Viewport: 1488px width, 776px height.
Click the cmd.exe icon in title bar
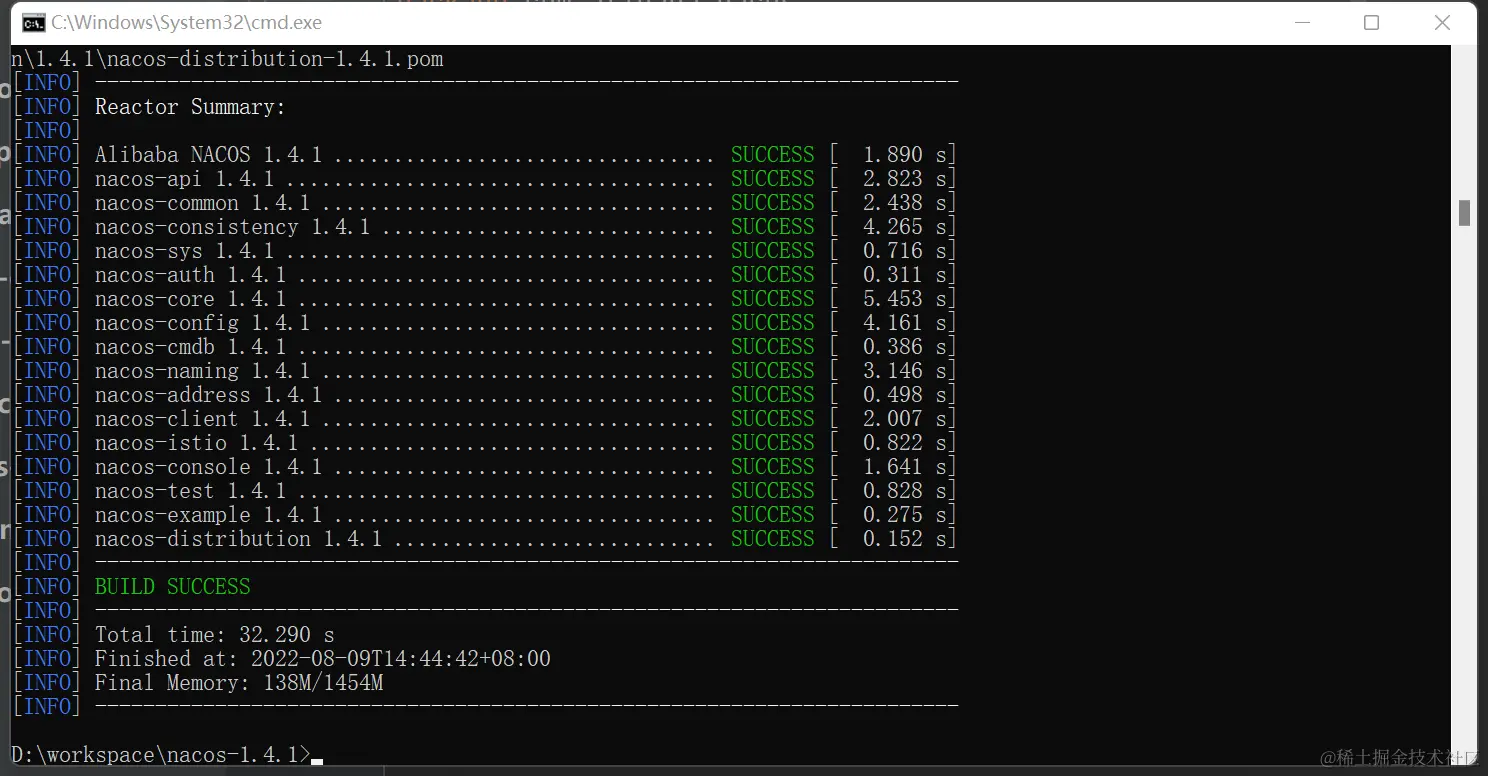click(x=32, y=22)
